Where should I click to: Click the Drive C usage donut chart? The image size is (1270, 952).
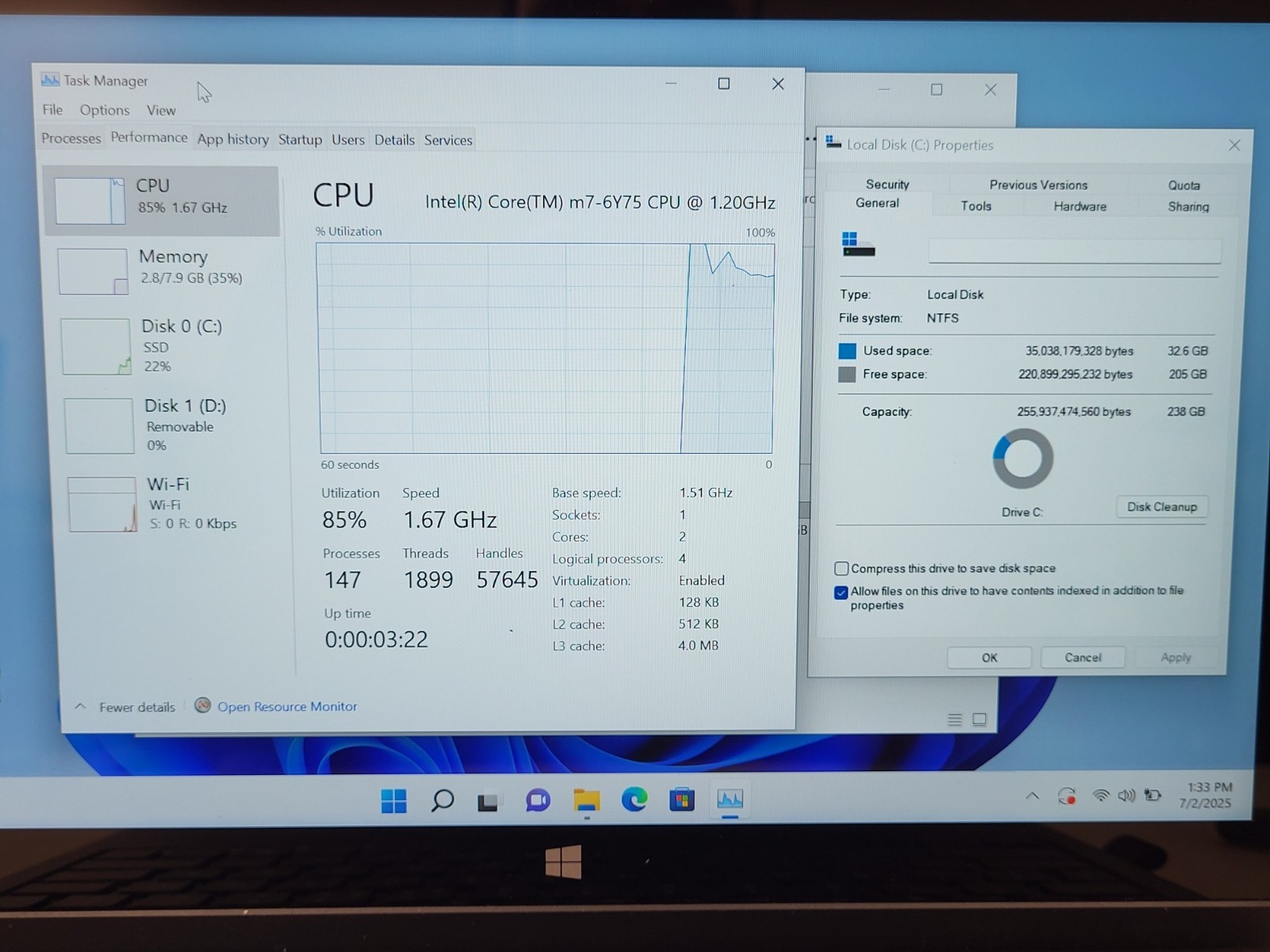[1022, 459]
